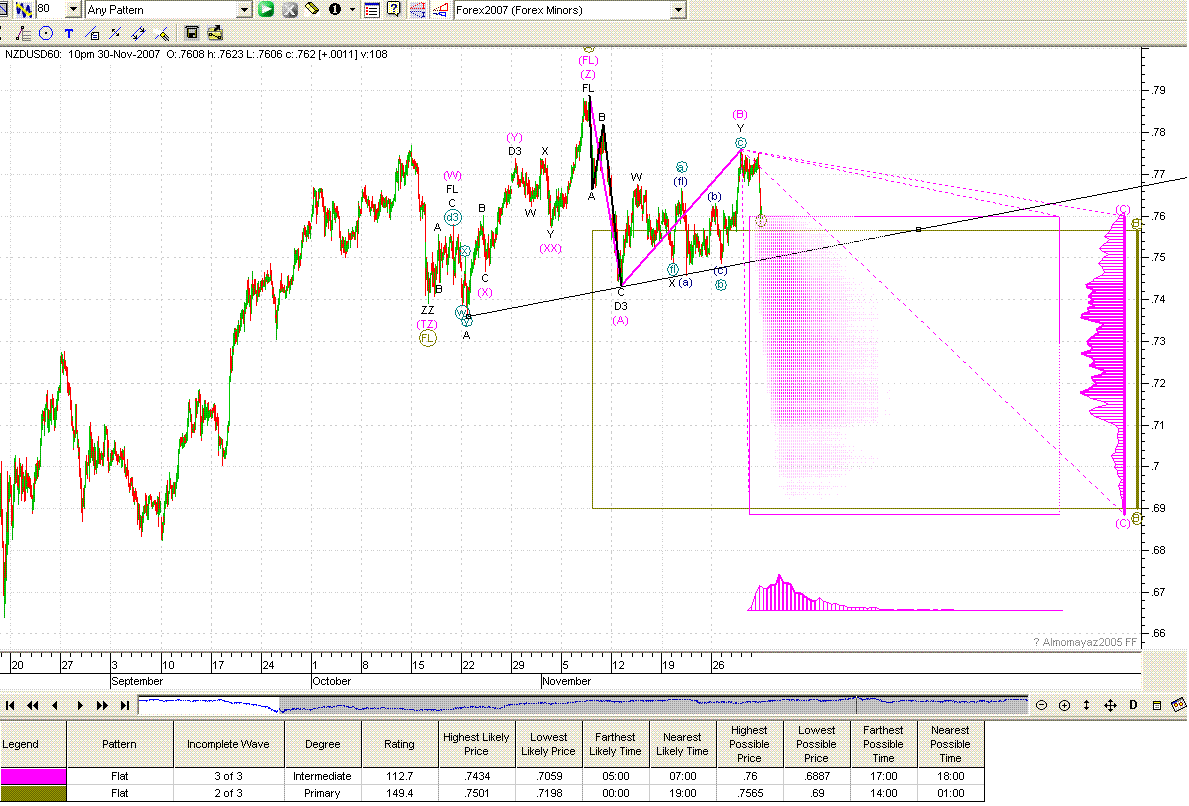
Task: Select the line with label tool
Action: [93, 33]
